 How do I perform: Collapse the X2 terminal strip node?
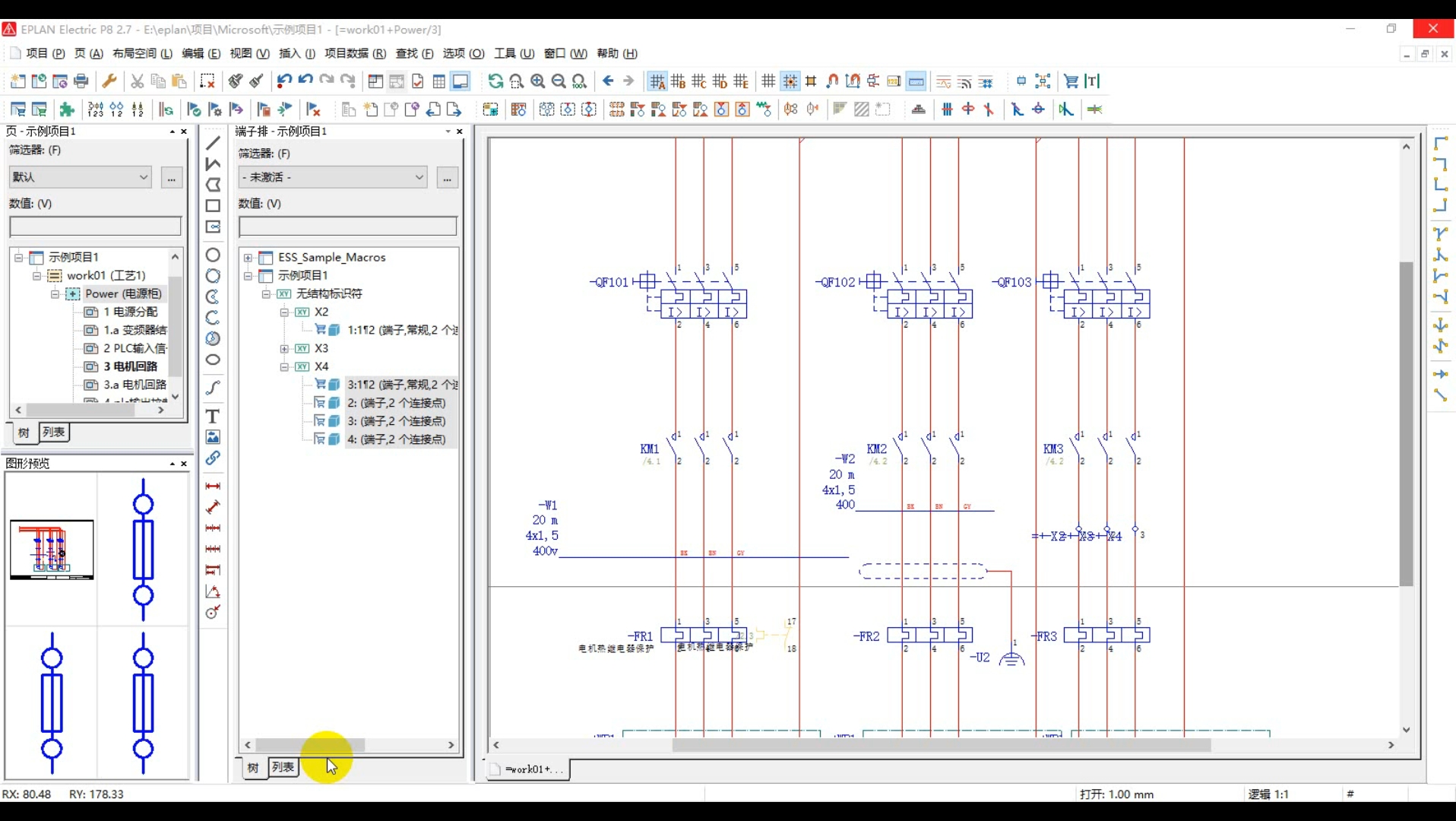click(x=284, y=312)
